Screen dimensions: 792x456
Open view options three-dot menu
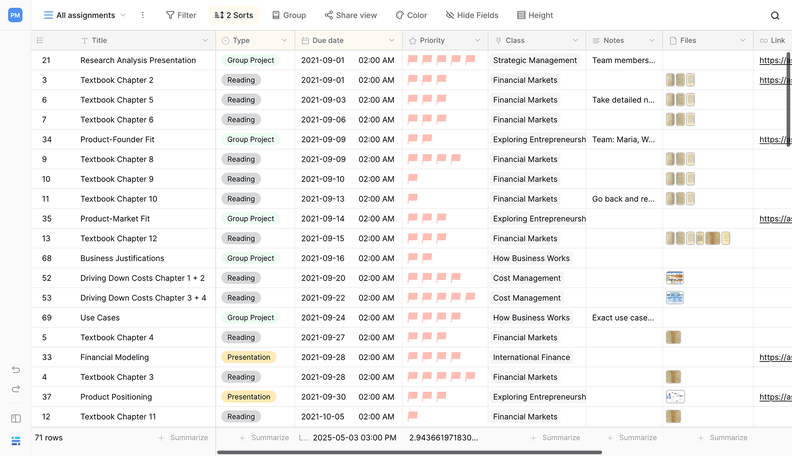tap(142, 16)
